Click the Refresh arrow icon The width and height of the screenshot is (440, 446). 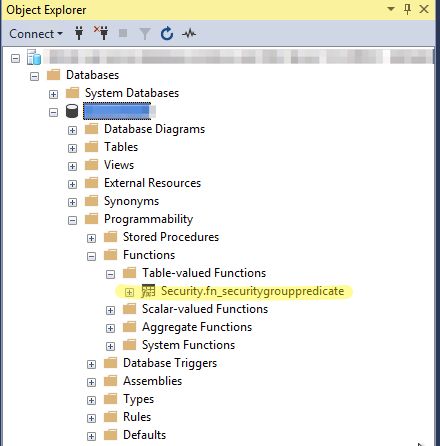pos(167,34)
